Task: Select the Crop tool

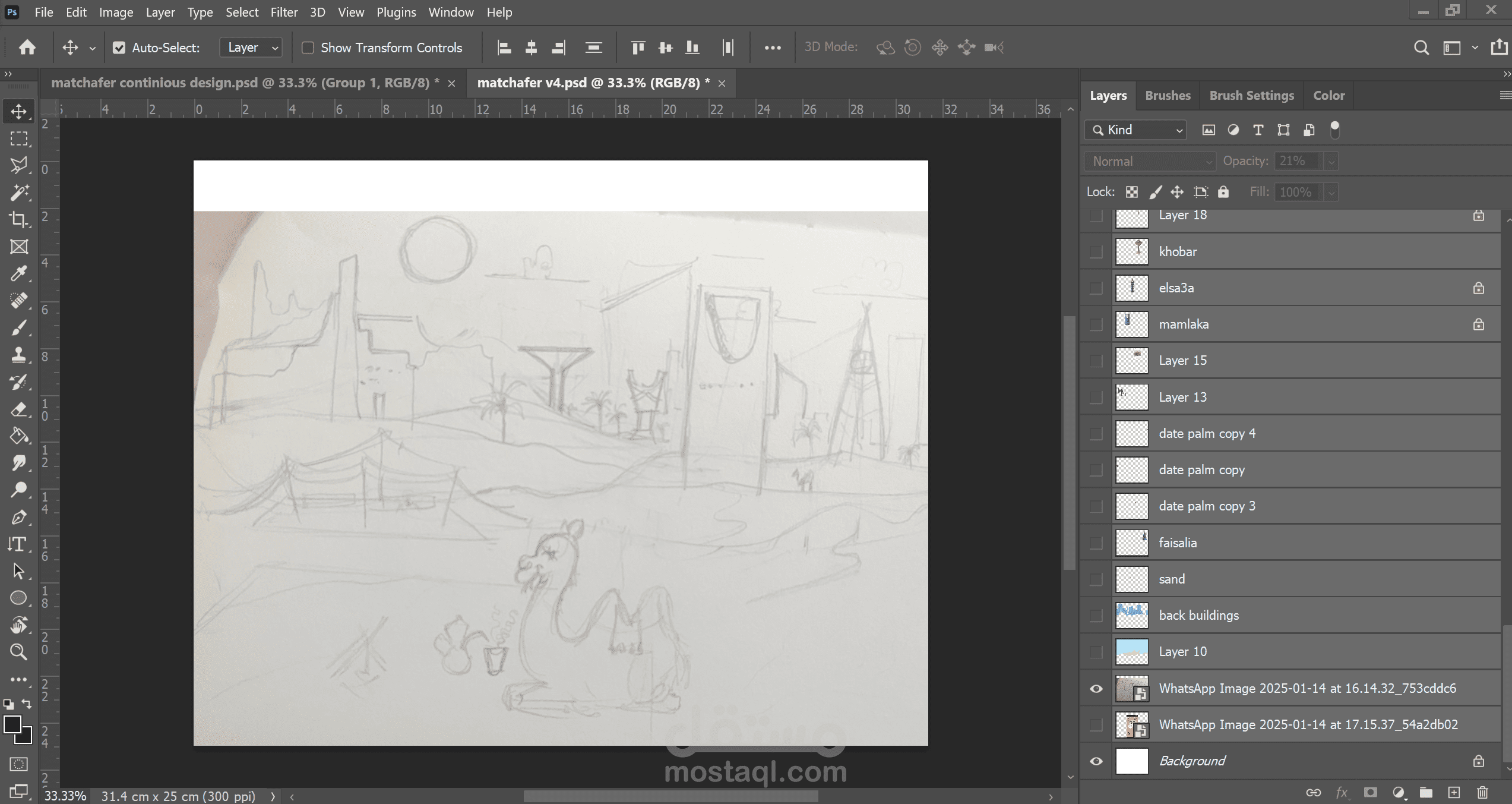Action: [18, 219]
